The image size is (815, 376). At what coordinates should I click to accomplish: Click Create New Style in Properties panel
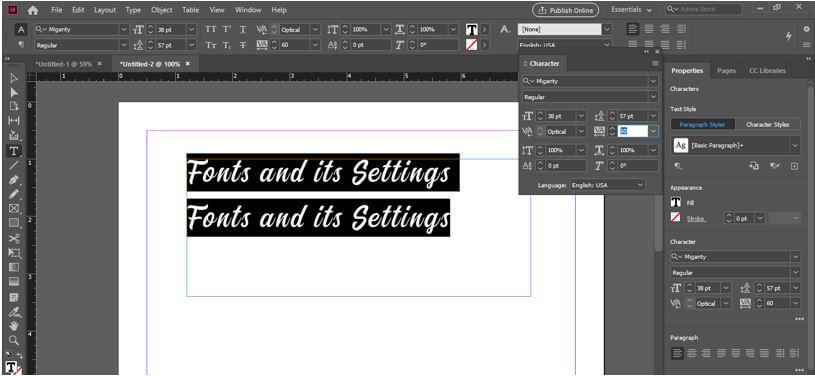coord(794,166)
